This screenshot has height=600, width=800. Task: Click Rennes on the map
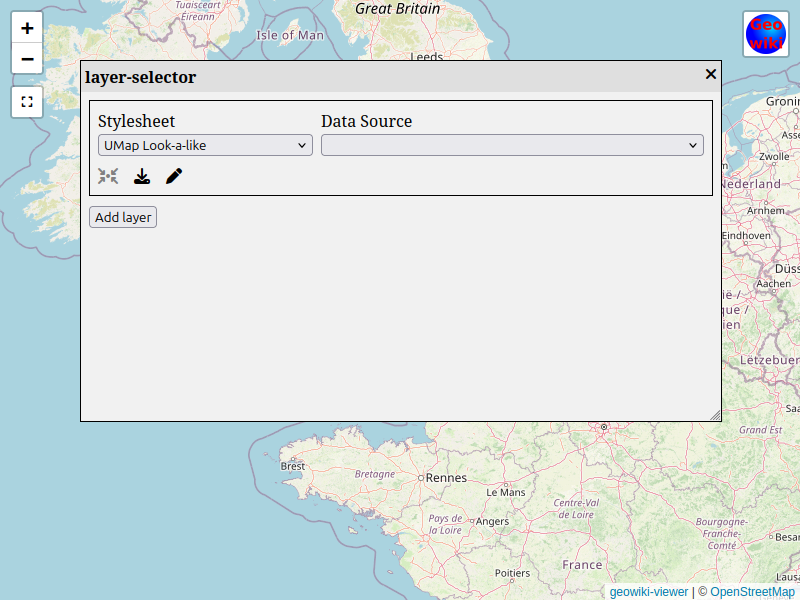point(446,478)
